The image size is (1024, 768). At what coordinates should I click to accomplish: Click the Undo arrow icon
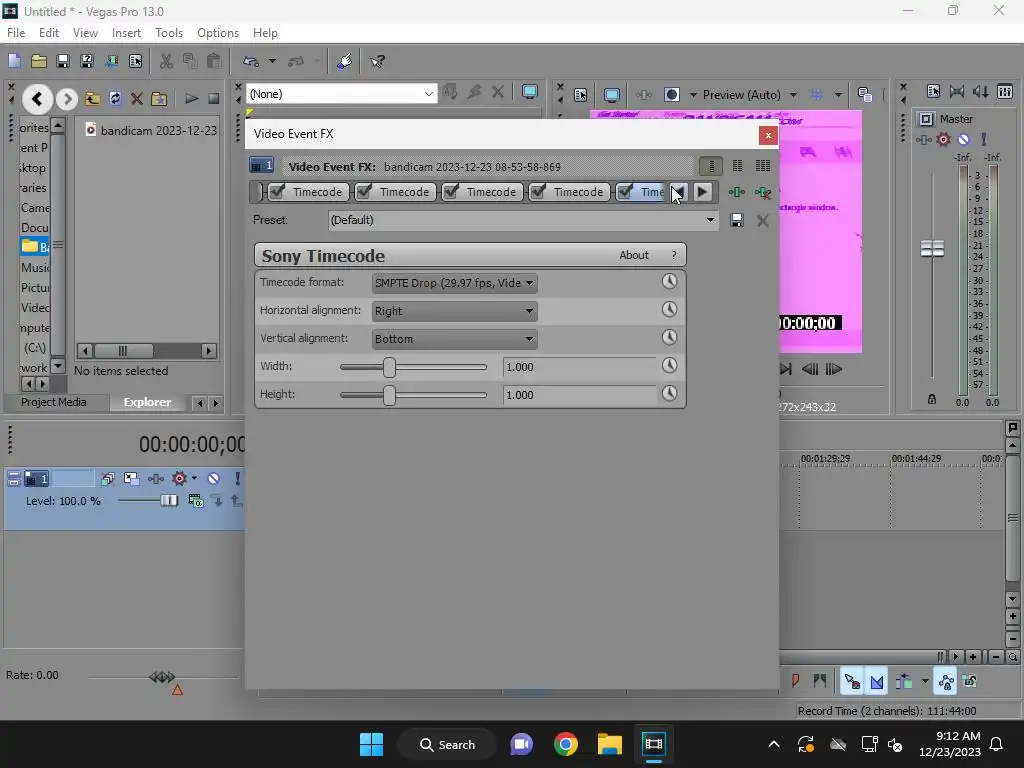251,61
